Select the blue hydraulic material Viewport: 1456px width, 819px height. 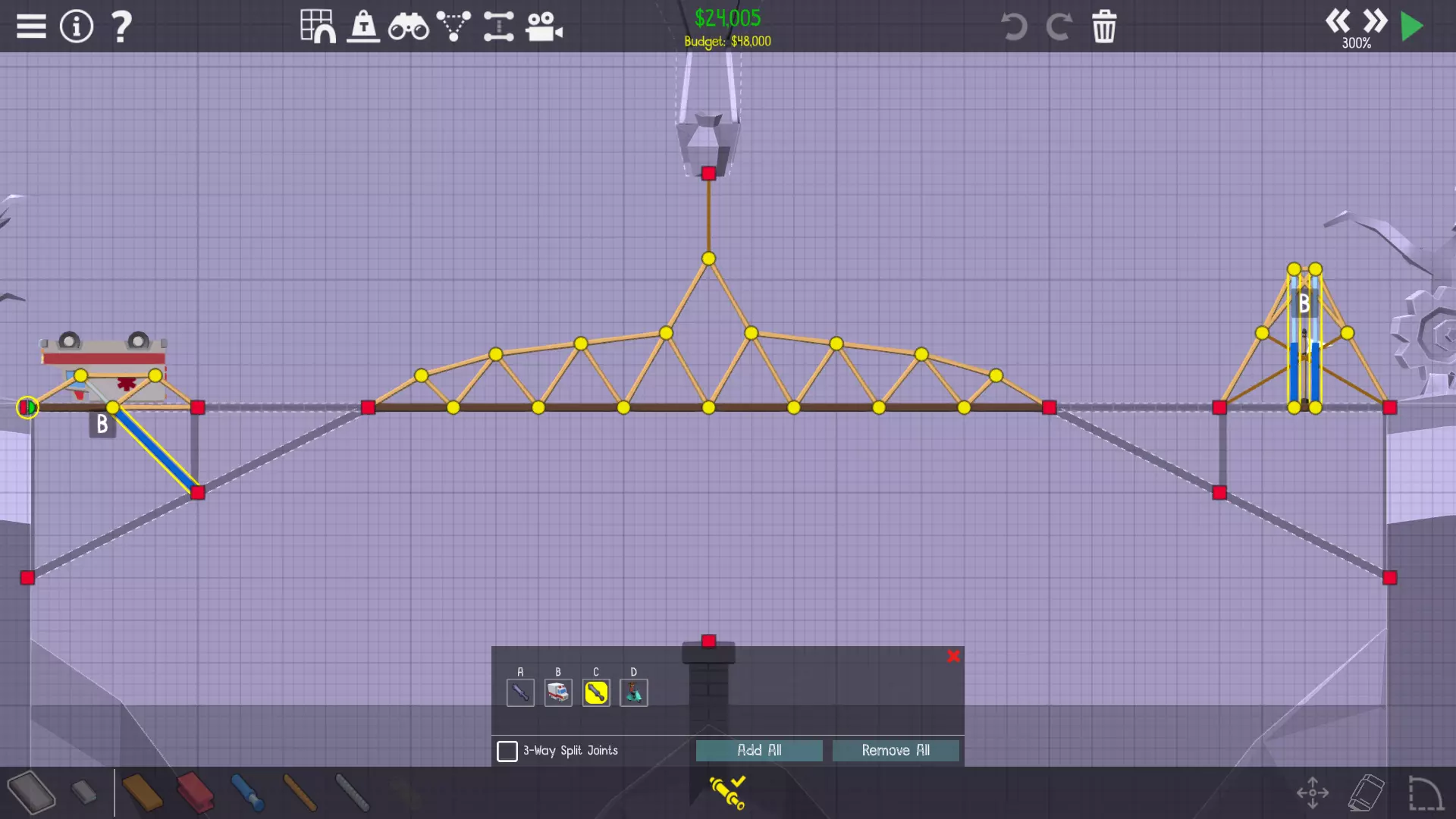point(247,792)
